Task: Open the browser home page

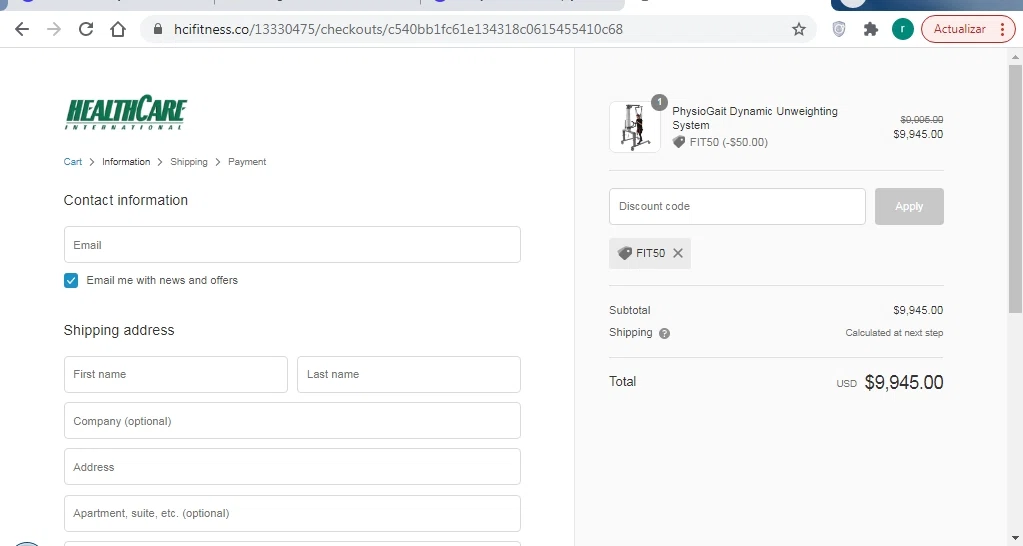Action: pyautogui.click(x=117, y=29)
